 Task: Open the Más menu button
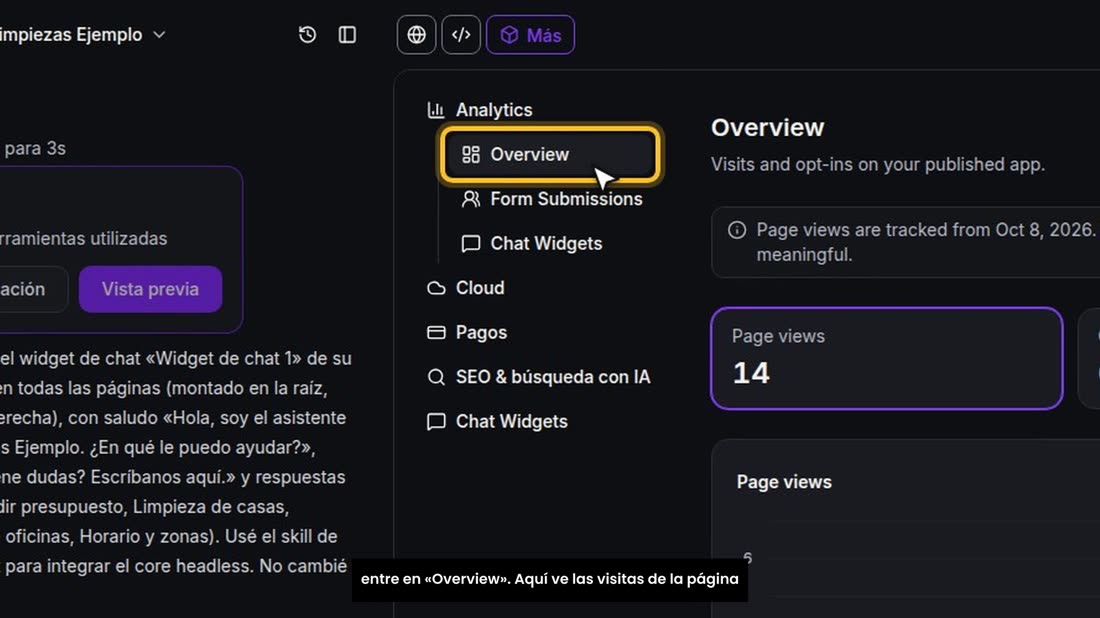pyautogui.click(x=530, y=34)
